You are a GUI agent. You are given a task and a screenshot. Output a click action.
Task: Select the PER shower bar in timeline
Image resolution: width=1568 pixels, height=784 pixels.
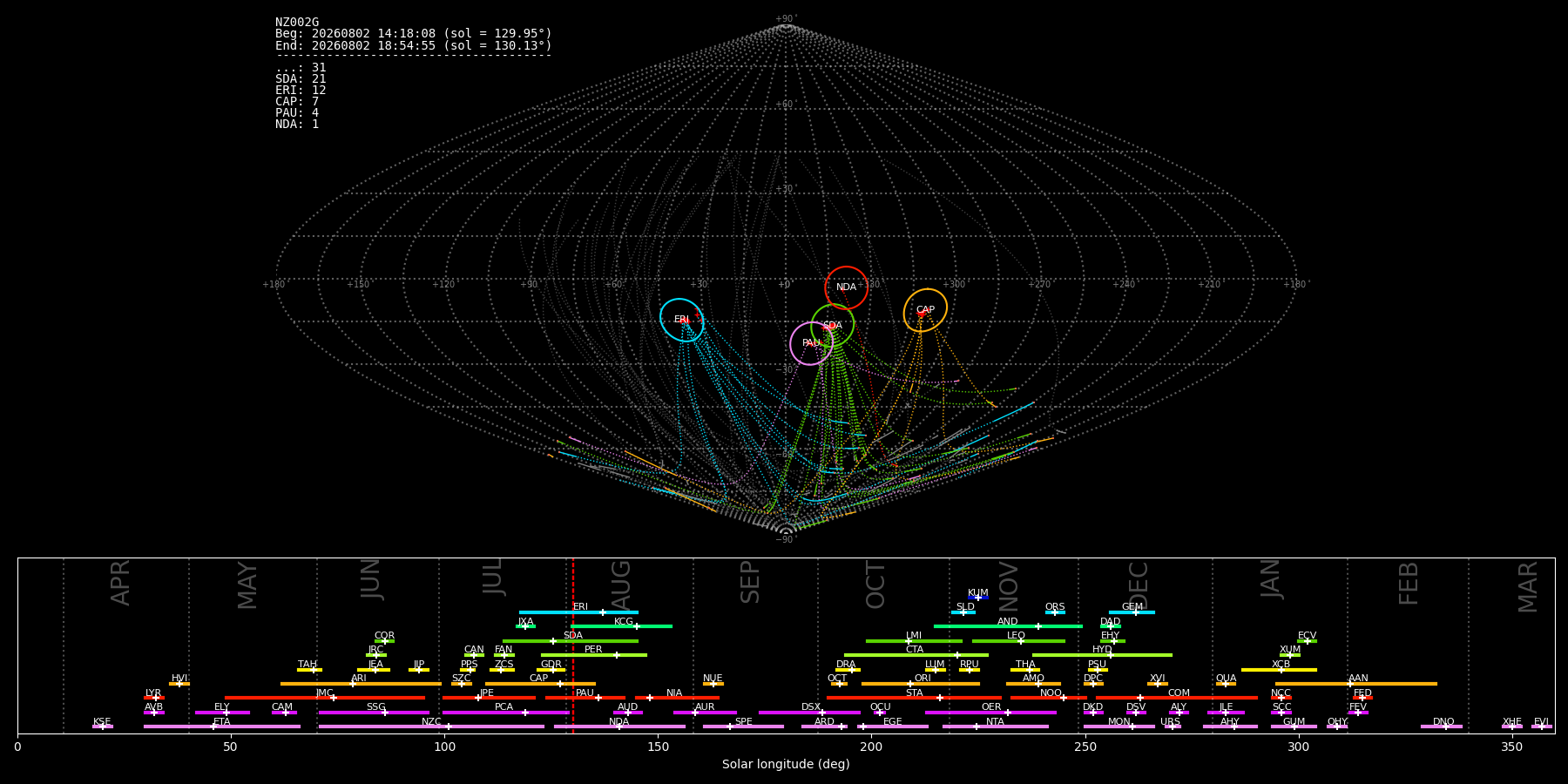pos(594,655)
